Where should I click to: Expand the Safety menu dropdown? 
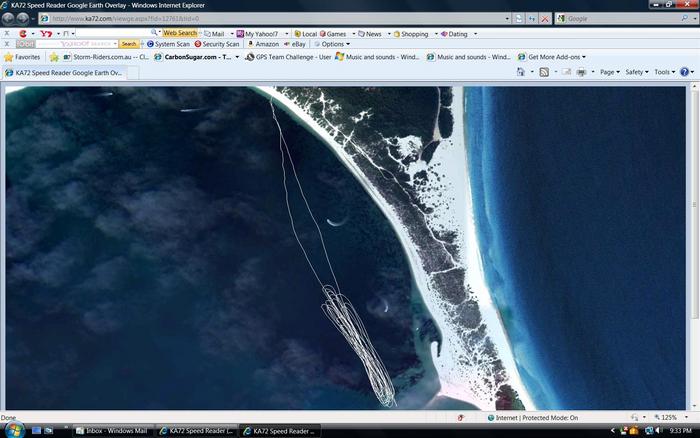(637, 72)
